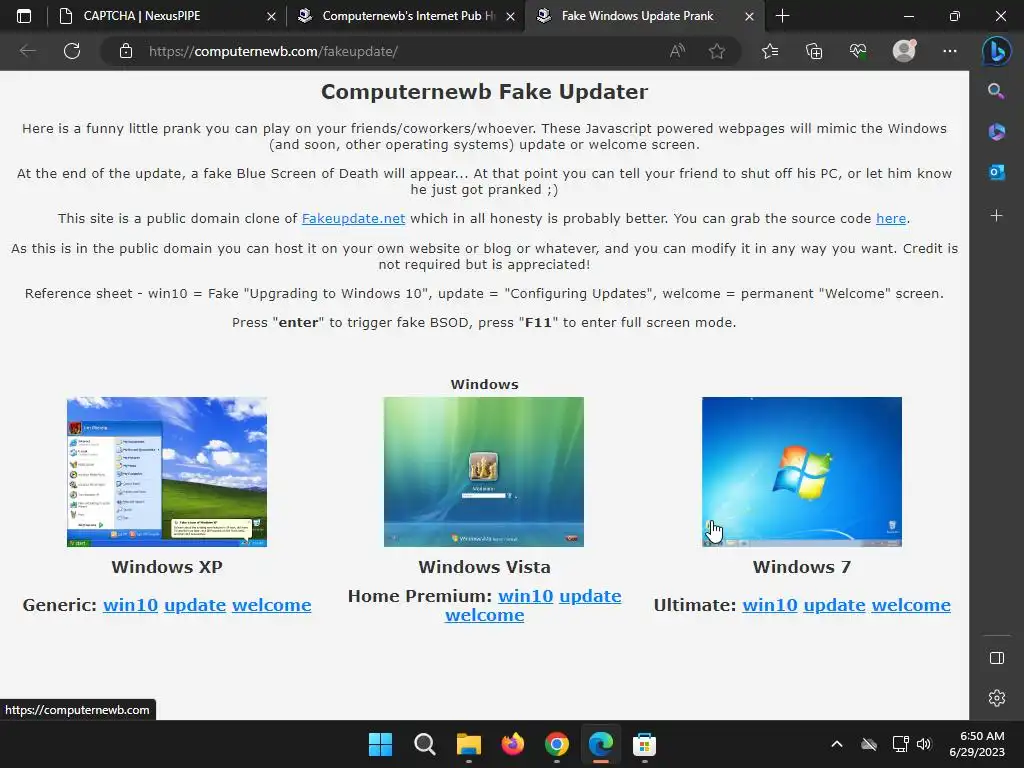Click the OneDrive cloud tray icon

(869, 744)
